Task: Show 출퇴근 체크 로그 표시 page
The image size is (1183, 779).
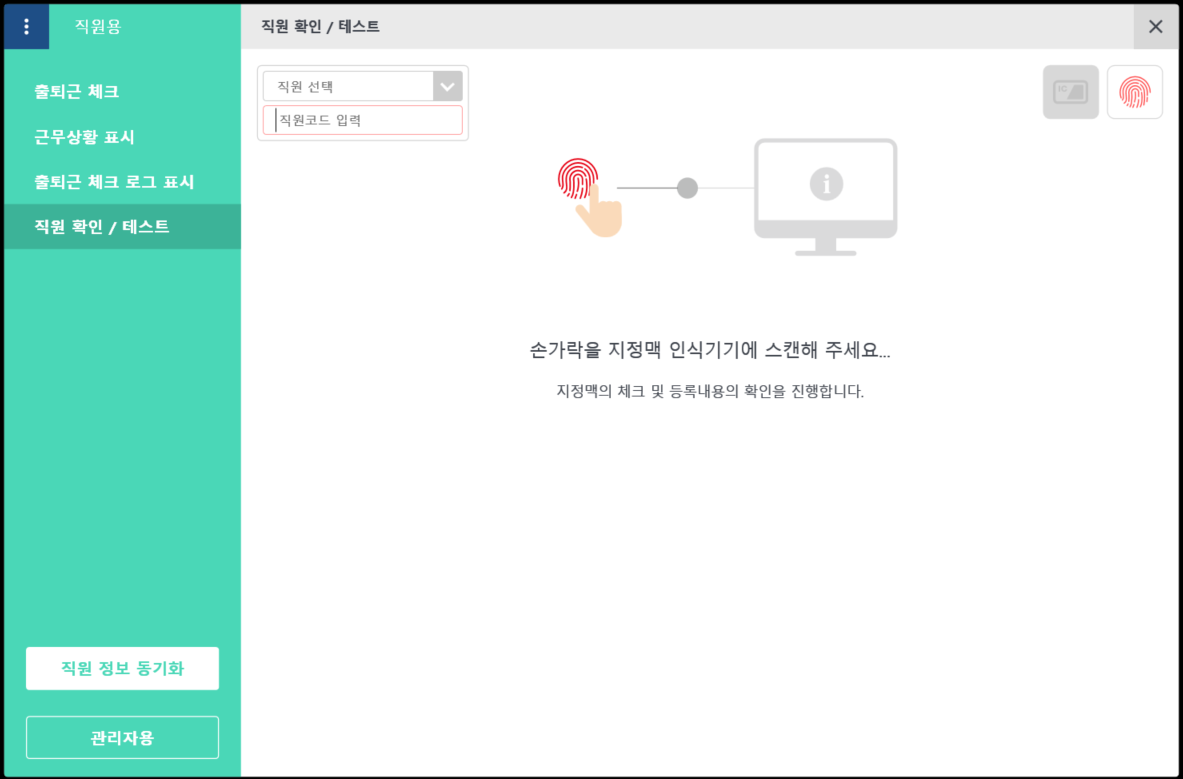Action: pos(114,182)
